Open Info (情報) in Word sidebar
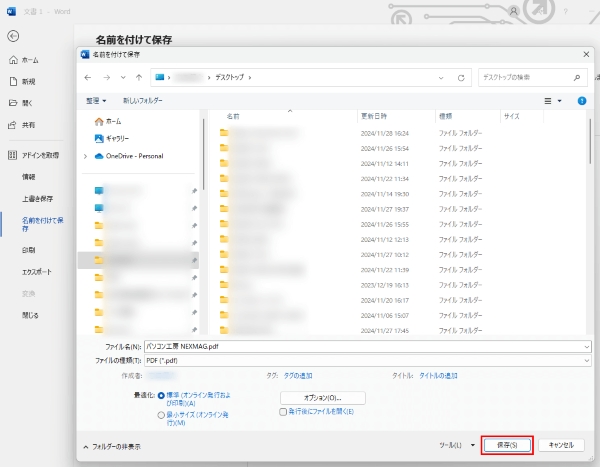Image resolution: width=600 pixels, height=467 pixels. point(28,177)
